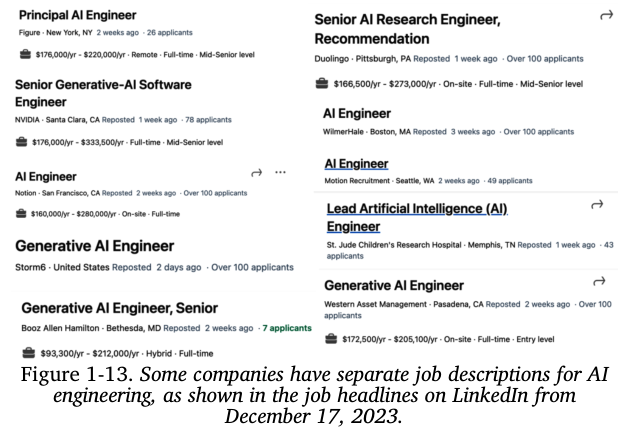Click briefcase icon next to NVIDIA salary range

tap(22, 142)
